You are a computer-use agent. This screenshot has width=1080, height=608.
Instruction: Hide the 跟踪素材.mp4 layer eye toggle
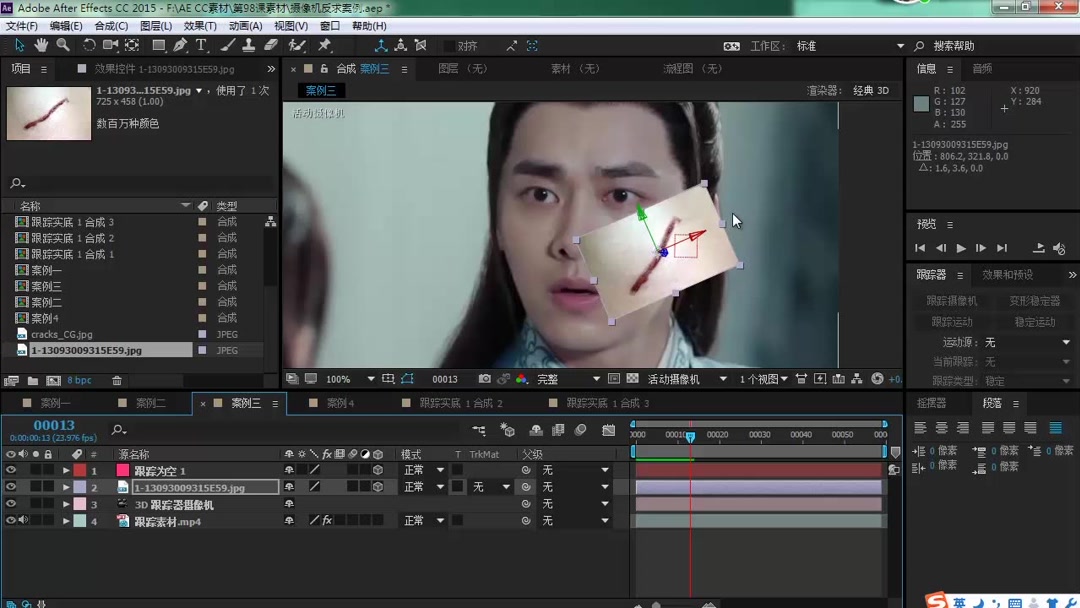click(10, 520)
